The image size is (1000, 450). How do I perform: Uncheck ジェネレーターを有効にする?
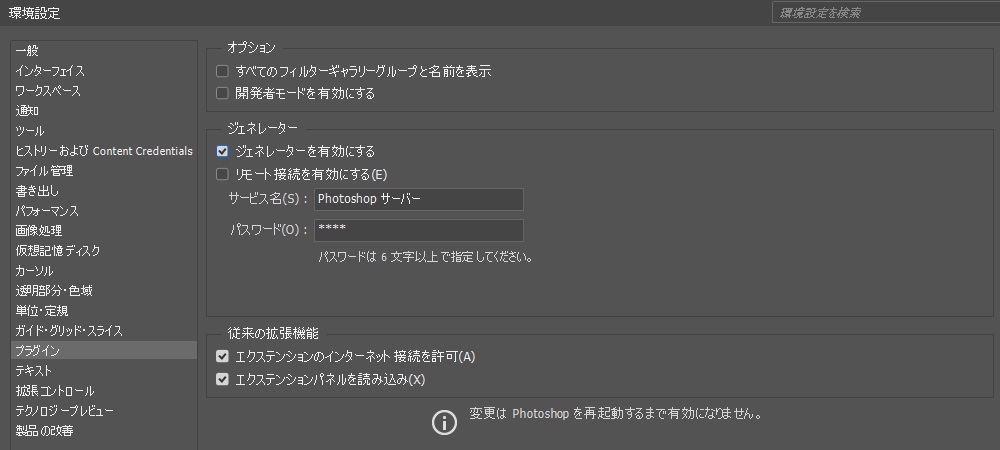(222, 151)
